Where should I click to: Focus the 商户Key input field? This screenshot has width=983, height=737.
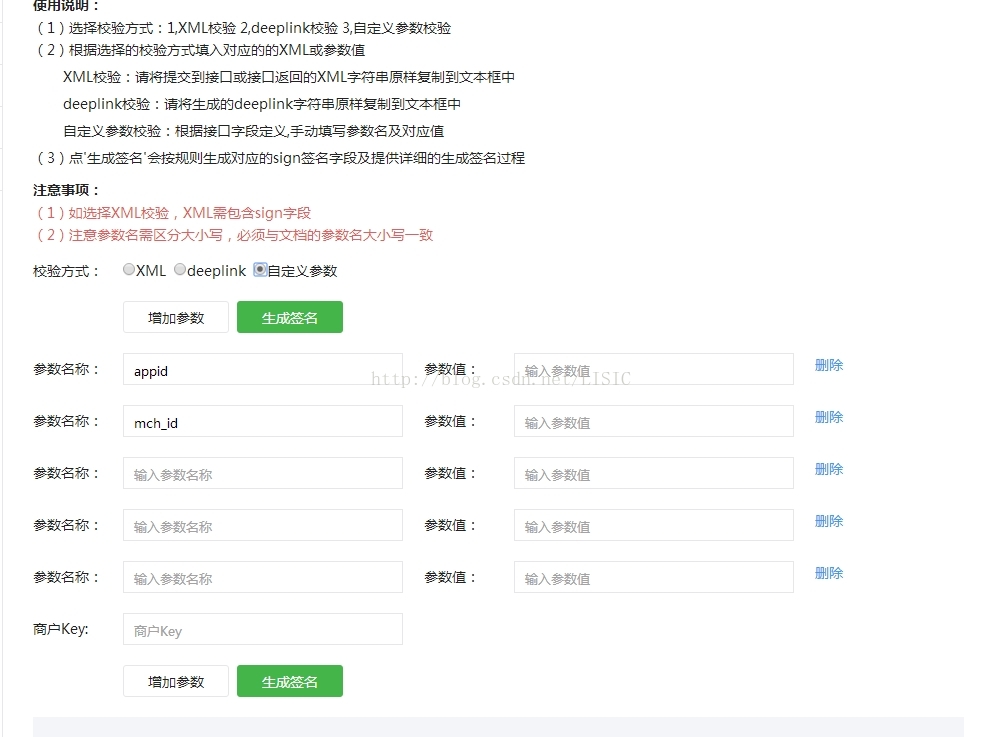pos(263,629)
